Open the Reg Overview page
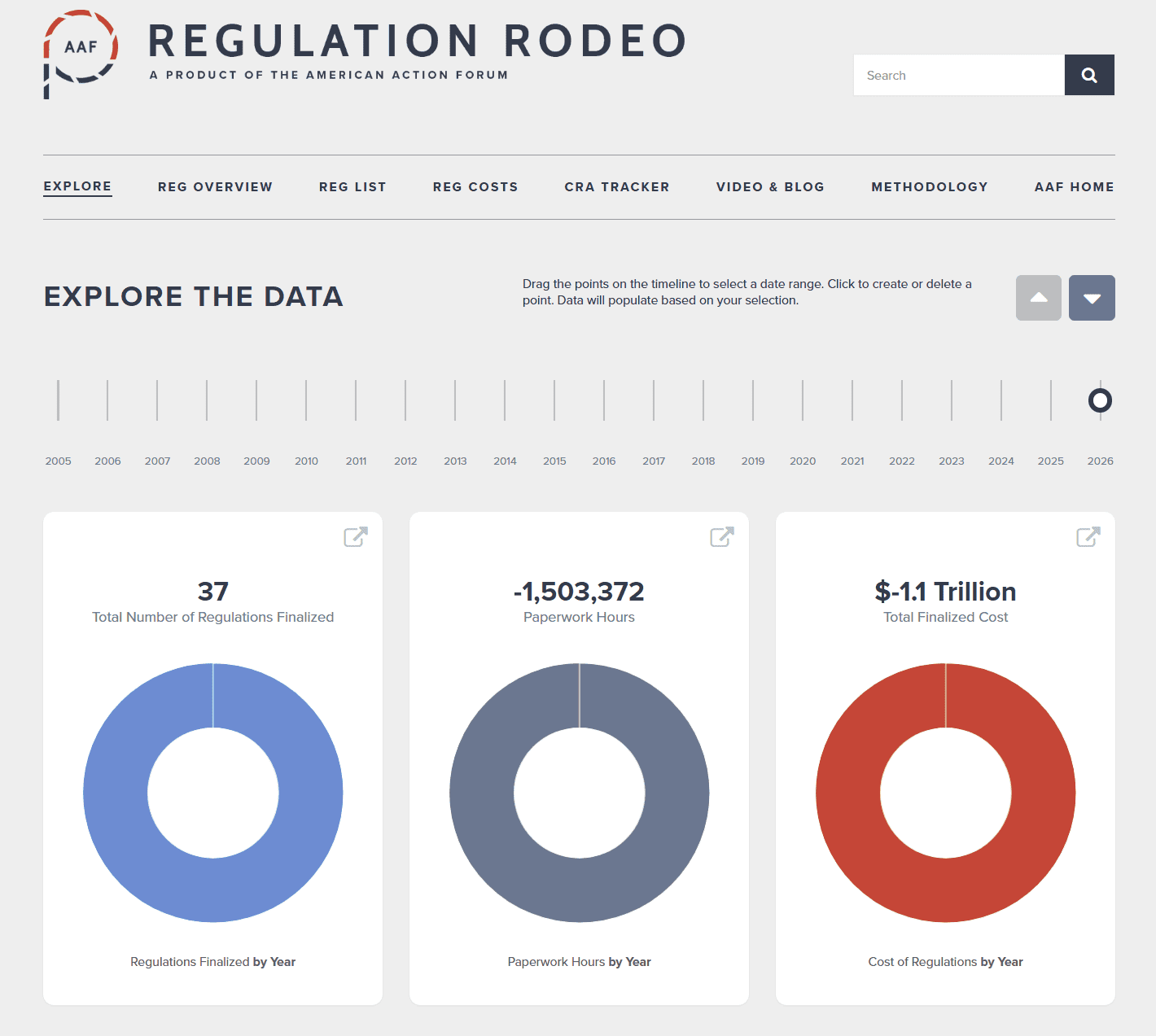1156x1036 pixels. point(215,187)
